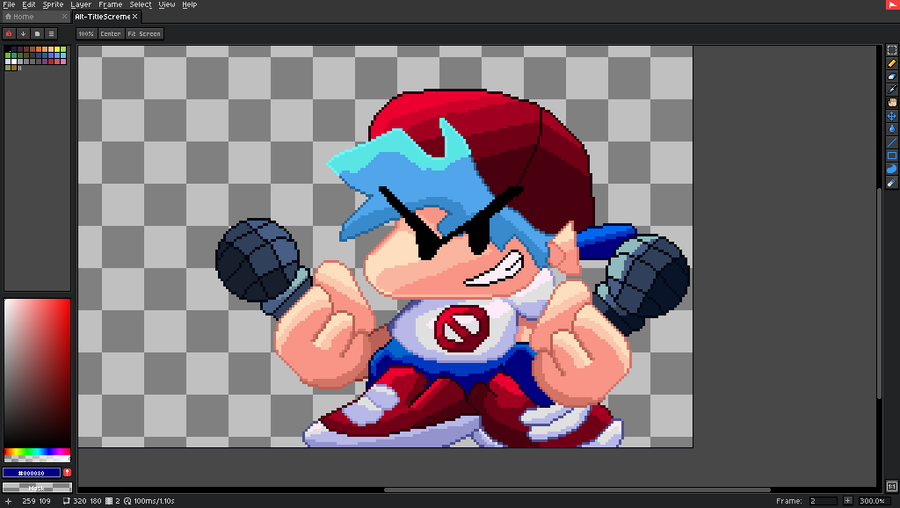The image size is (900, 508).
Task: Select the black palette swatch
Action: coord(7,49)
